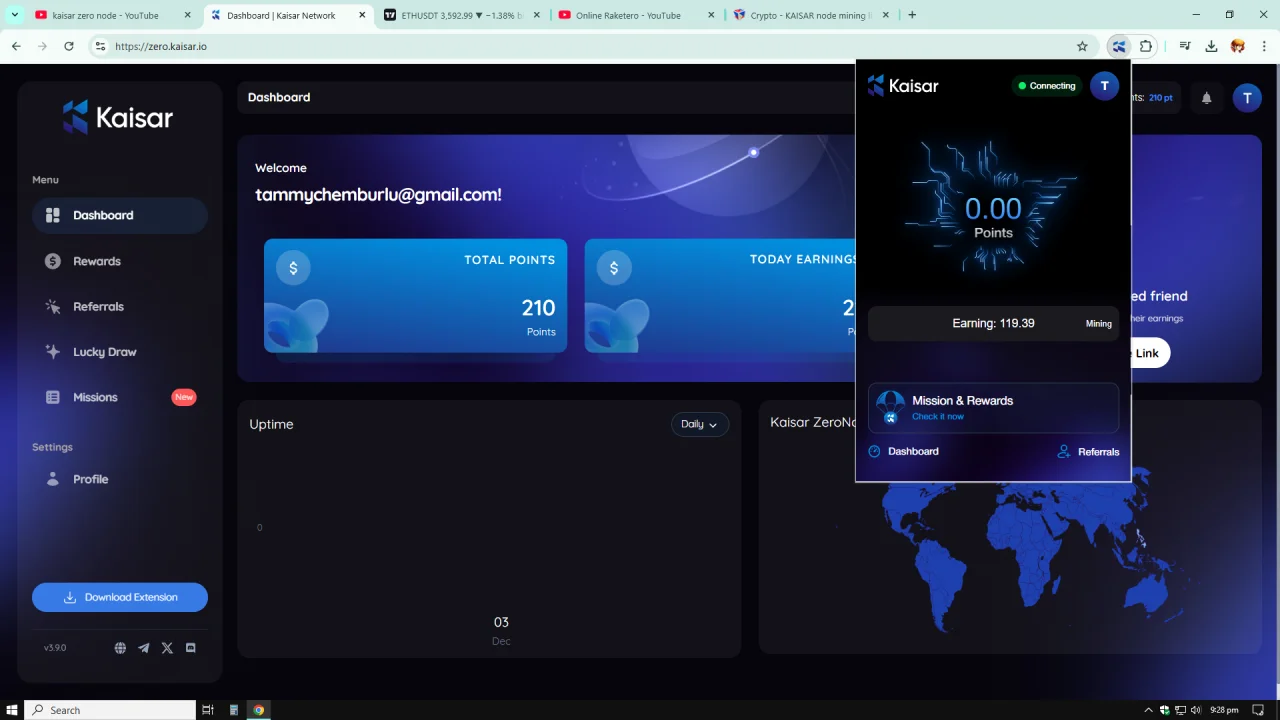The image size is (1280, 720).
Task: Open the Chrome downloads icon
Action: click(1211, 46)
